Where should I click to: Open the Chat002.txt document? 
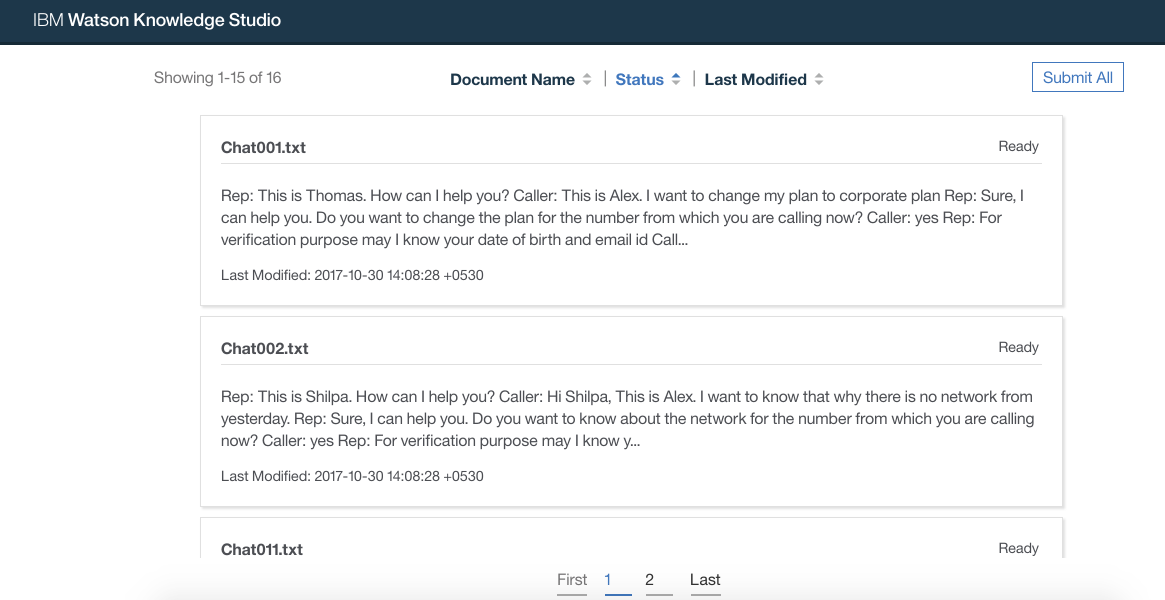[x=265, y=348]
